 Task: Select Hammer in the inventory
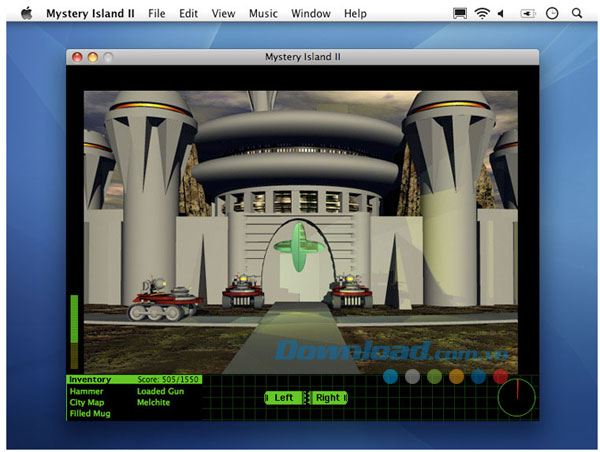point(86,391)
